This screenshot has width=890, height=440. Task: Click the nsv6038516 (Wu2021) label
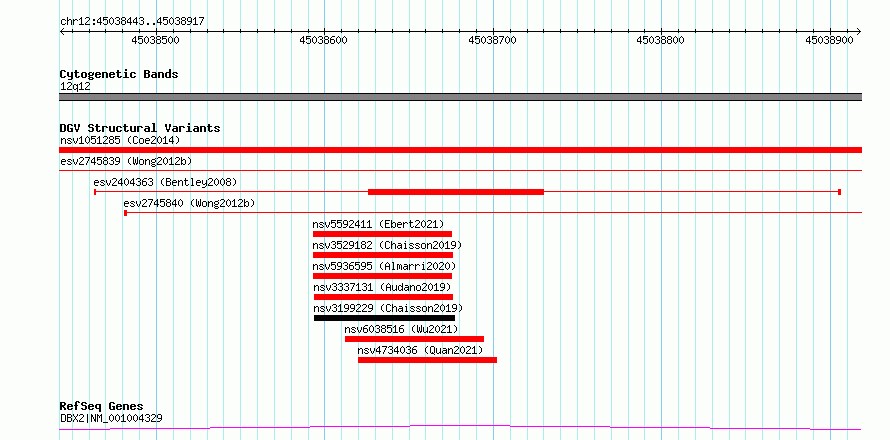pyautogui.click(x=401, y=329)
